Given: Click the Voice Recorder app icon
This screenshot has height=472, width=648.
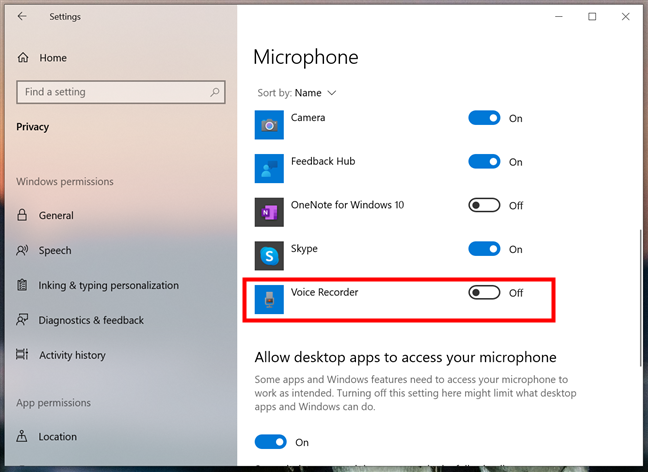Looking at the screenshot, I should [269, 299].
